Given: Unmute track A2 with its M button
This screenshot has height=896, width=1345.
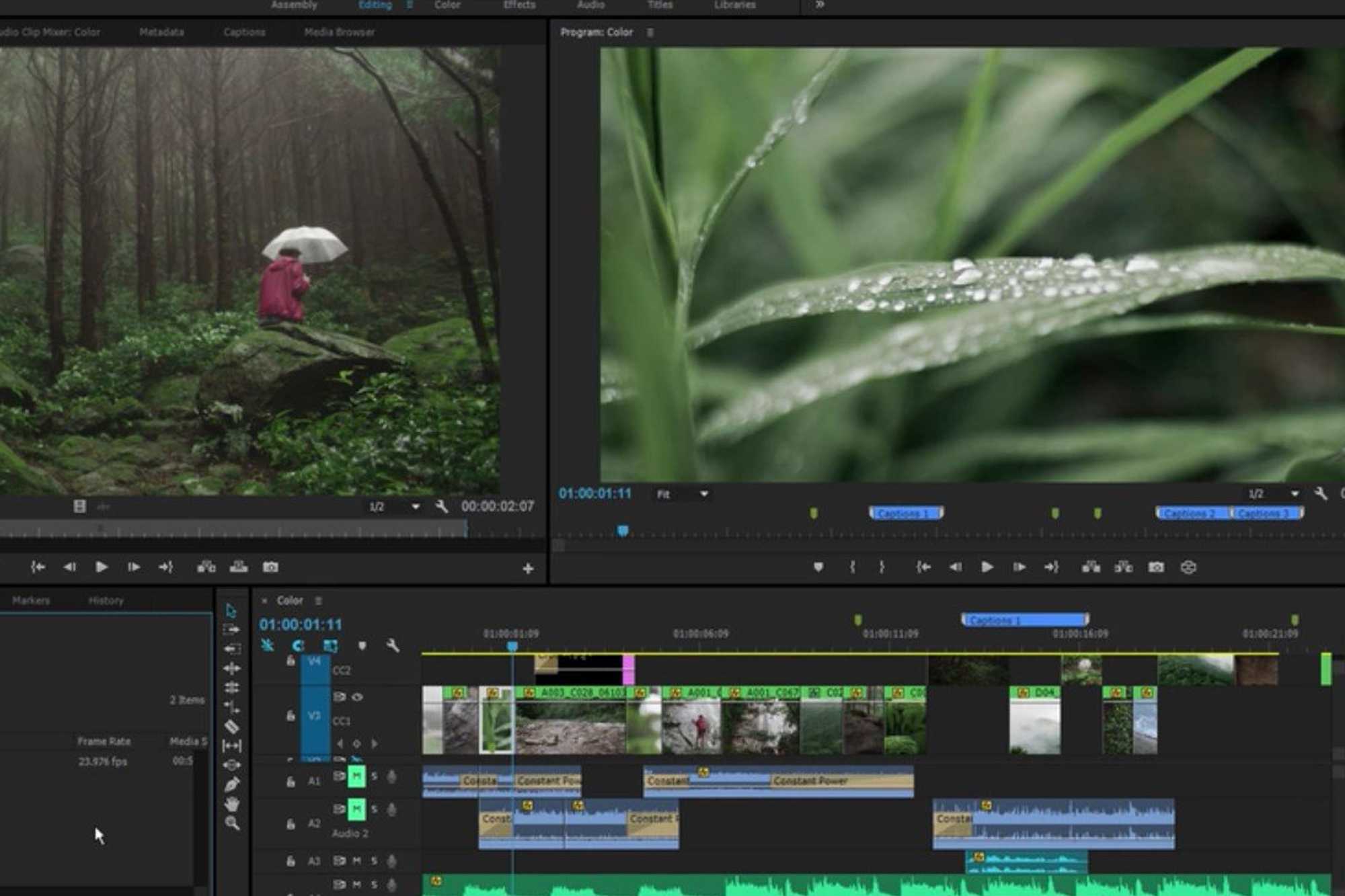Looking at the screenshot, I should tap(356, 809).
